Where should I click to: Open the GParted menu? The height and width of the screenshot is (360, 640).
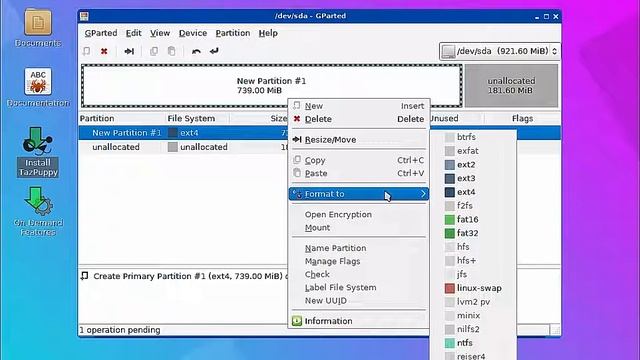[101, 33]
